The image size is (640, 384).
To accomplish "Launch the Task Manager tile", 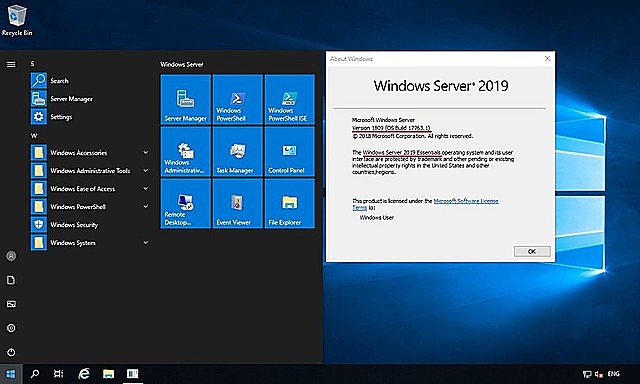I will [x=238, y=151].
